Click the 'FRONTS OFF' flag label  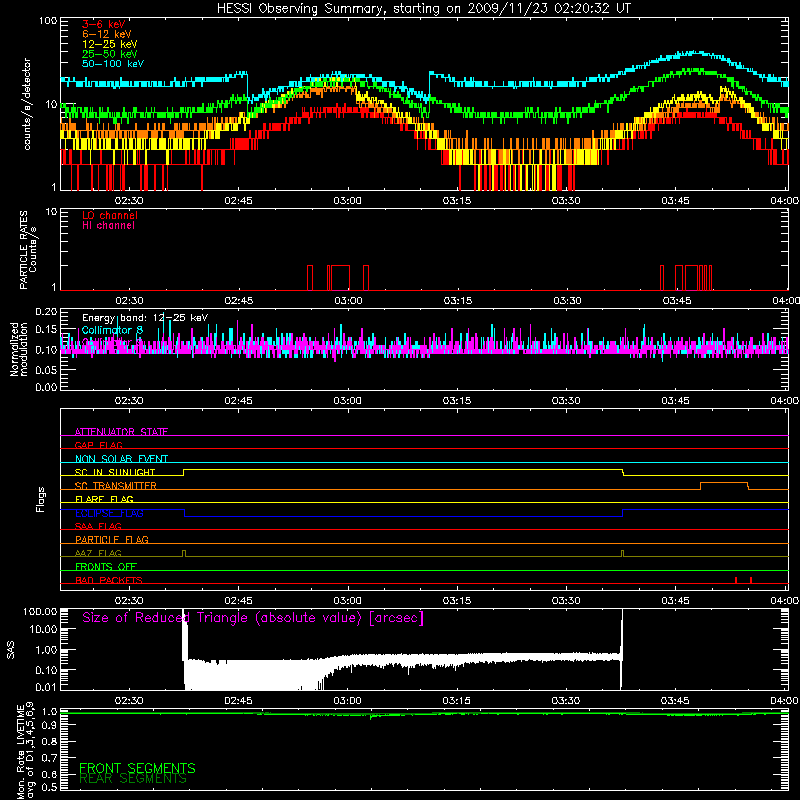106,566
